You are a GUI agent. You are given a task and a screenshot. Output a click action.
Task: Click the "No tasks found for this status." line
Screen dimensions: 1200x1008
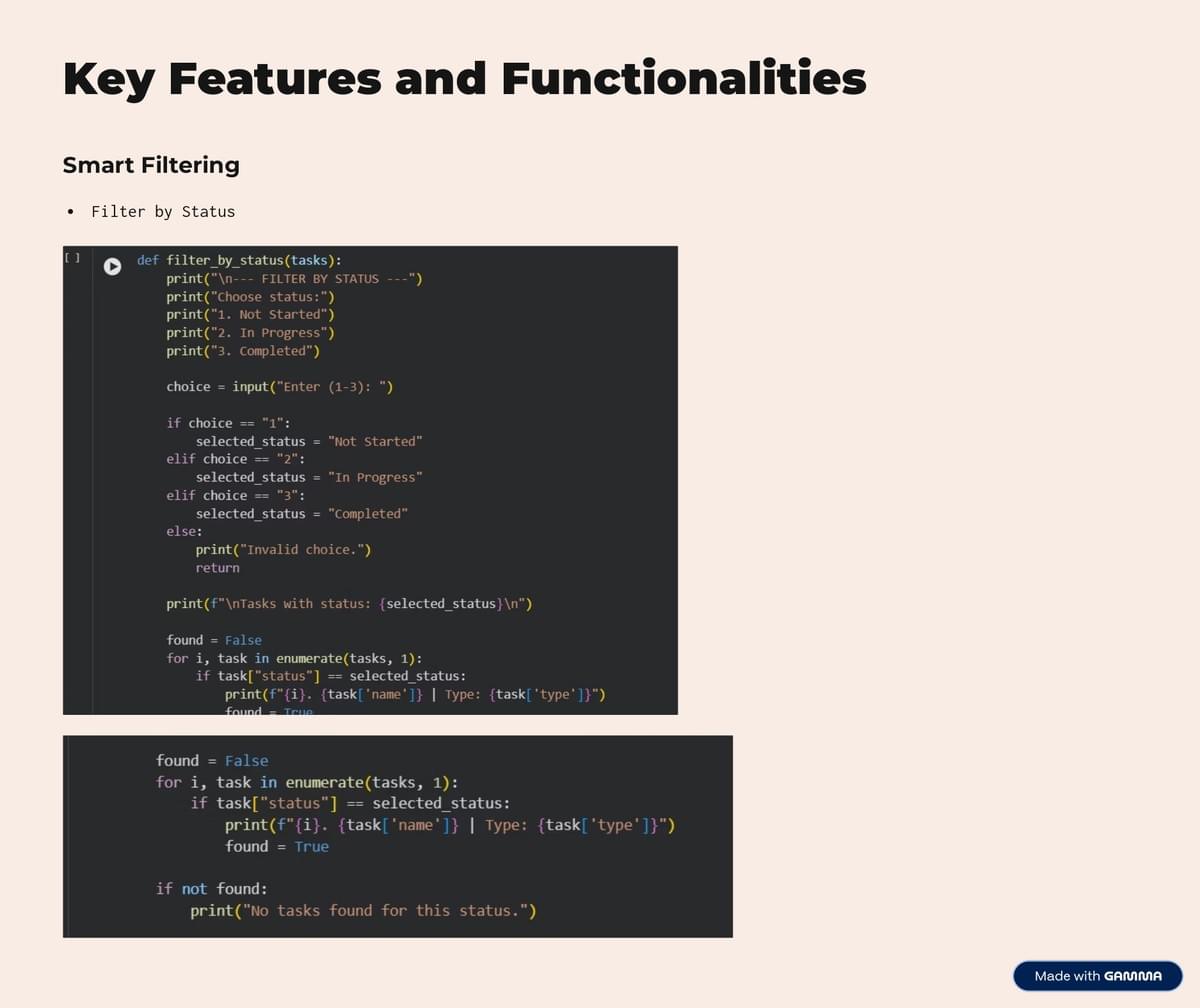pyautogui.click(x=363, y=911)
